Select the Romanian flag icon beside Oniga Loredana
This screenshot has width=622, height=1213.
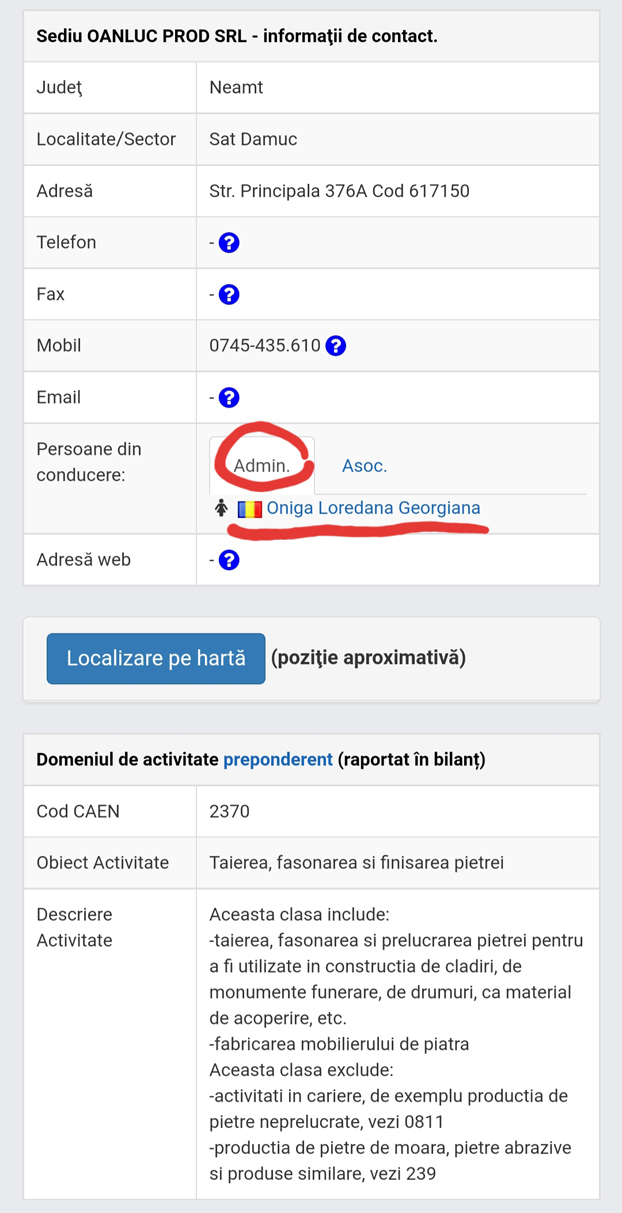pos(249,508)
